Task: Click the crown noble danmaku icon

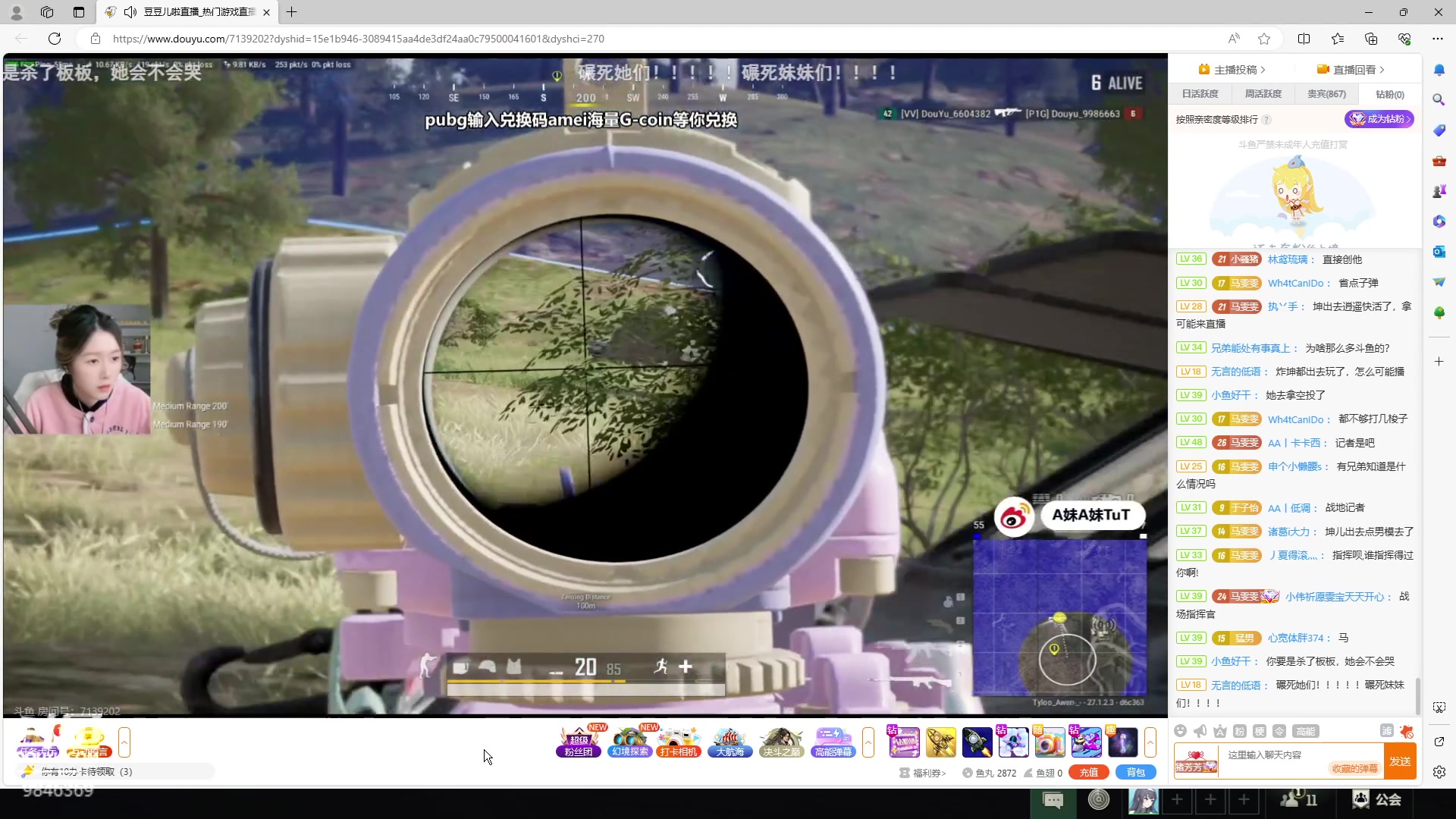Action: pyautogui.click(x=1219, y=731)
